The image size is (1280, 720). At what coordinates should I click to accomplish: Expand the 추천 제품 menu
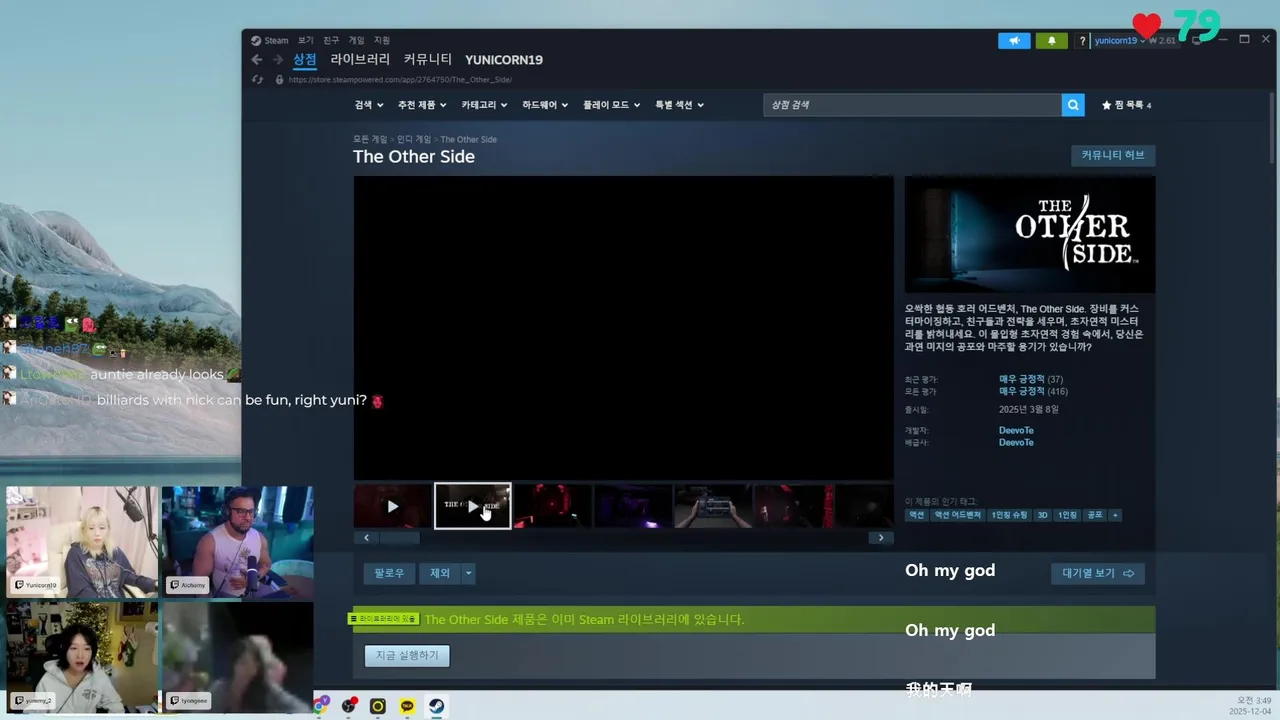[421, 105]
